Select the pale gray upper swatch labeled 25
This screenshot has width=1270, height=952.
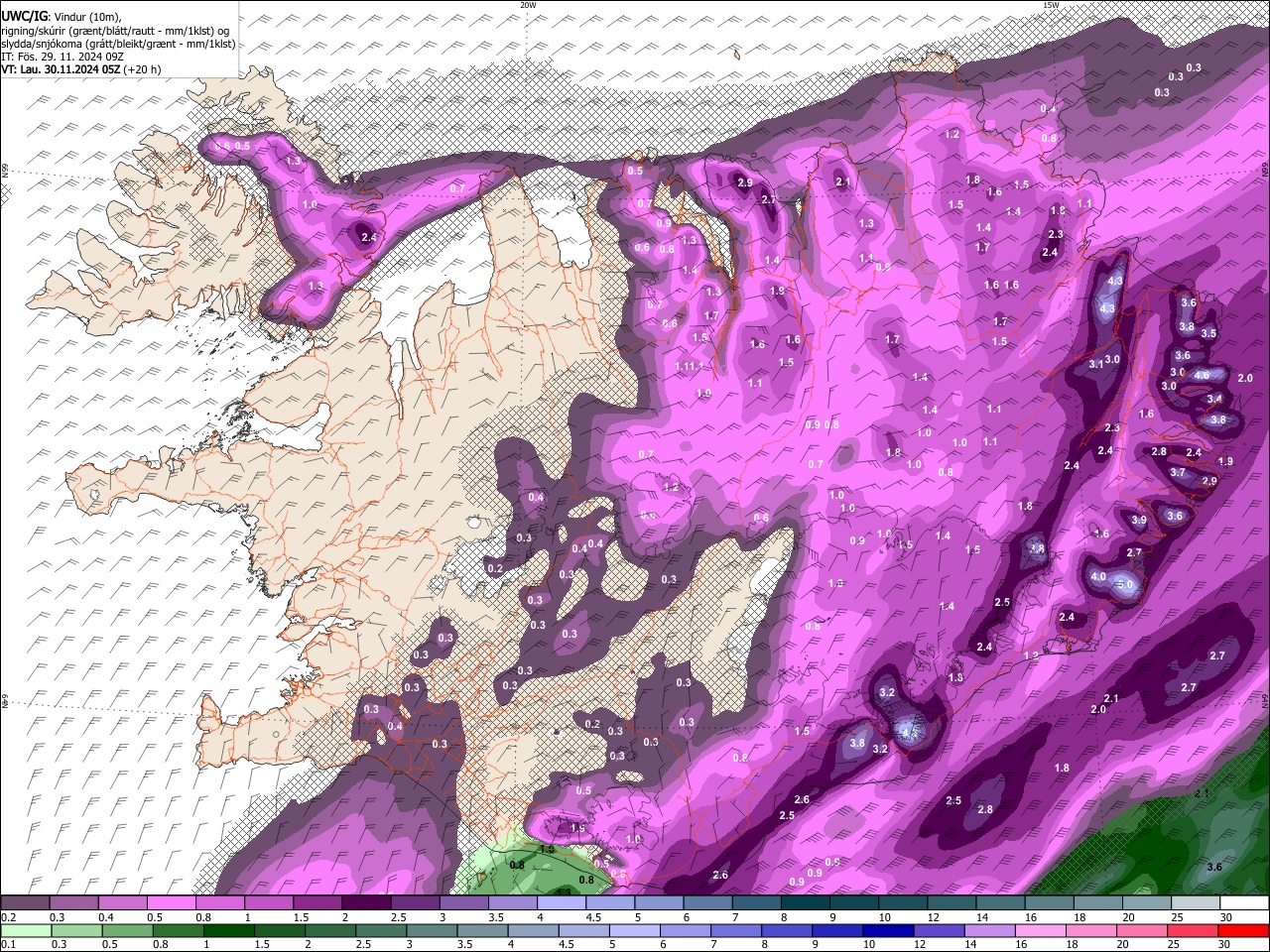[1196, 903]
